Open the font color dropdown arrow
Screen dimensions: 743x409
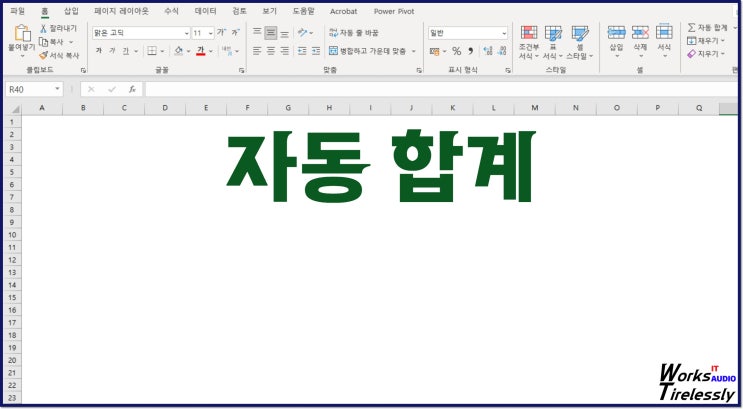click(x=211, y=51)
